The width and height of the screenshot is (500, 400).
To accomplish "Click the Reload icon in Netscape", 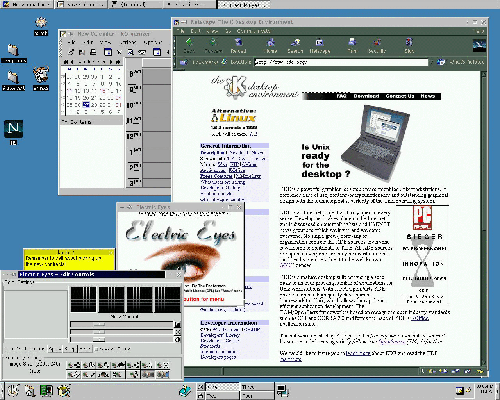I will (238, 46).
